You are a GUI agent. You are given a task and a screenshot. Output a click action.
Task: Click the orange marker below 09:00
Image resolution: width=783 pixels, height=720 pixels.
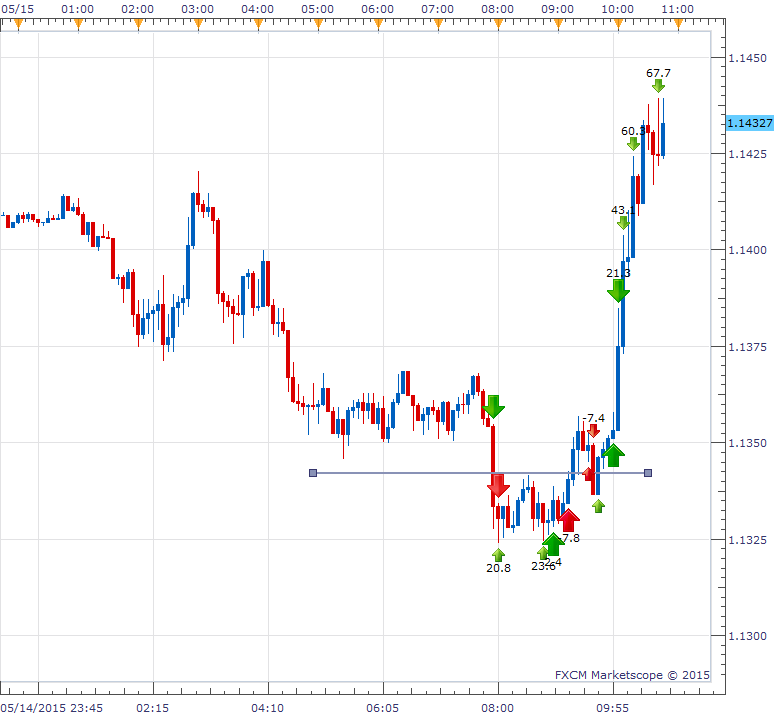click(x=558, y=24)
